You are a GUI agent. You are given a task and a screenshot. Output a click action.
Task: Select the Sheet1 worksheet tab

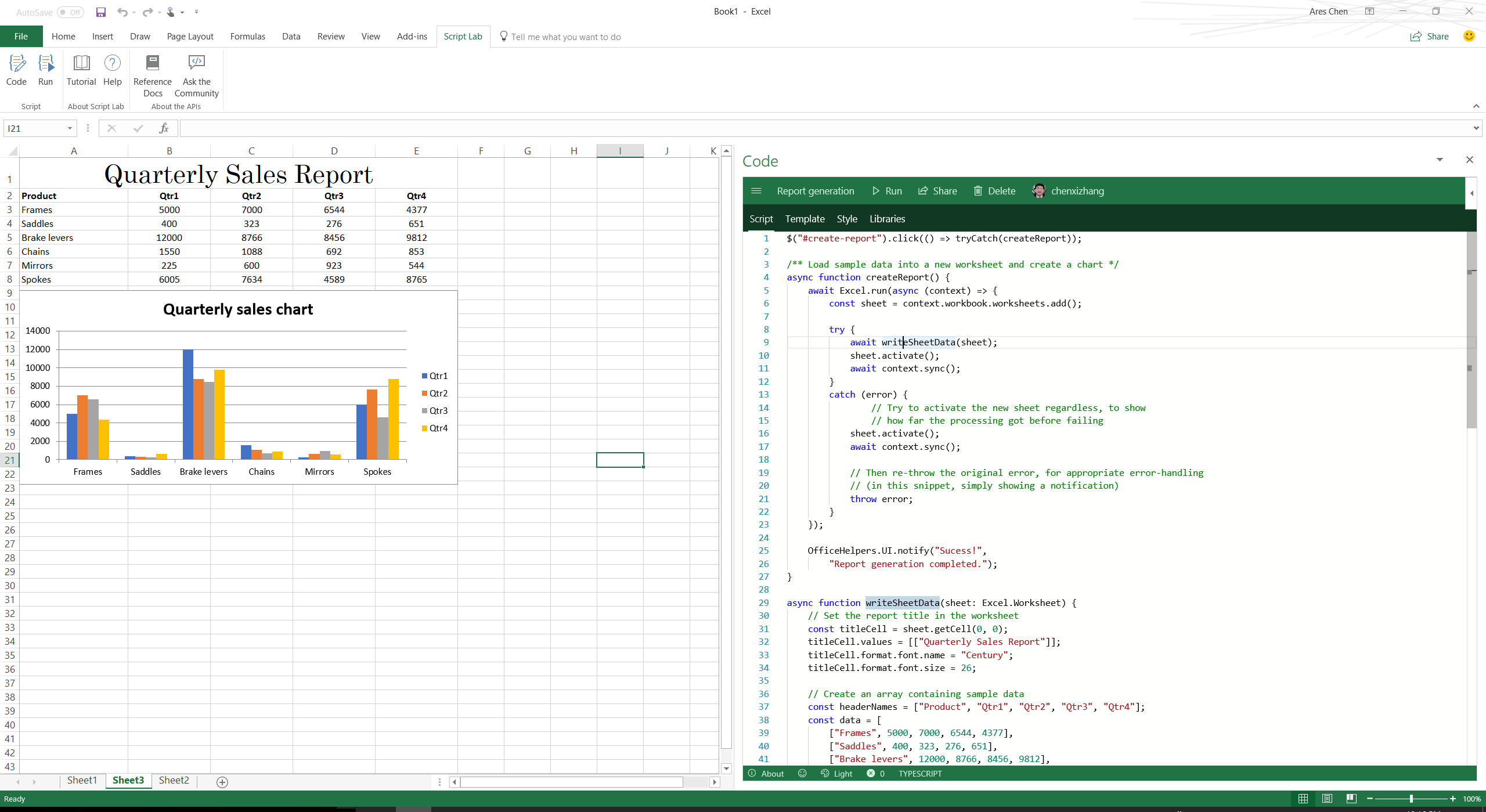click(x=82, y=780)
